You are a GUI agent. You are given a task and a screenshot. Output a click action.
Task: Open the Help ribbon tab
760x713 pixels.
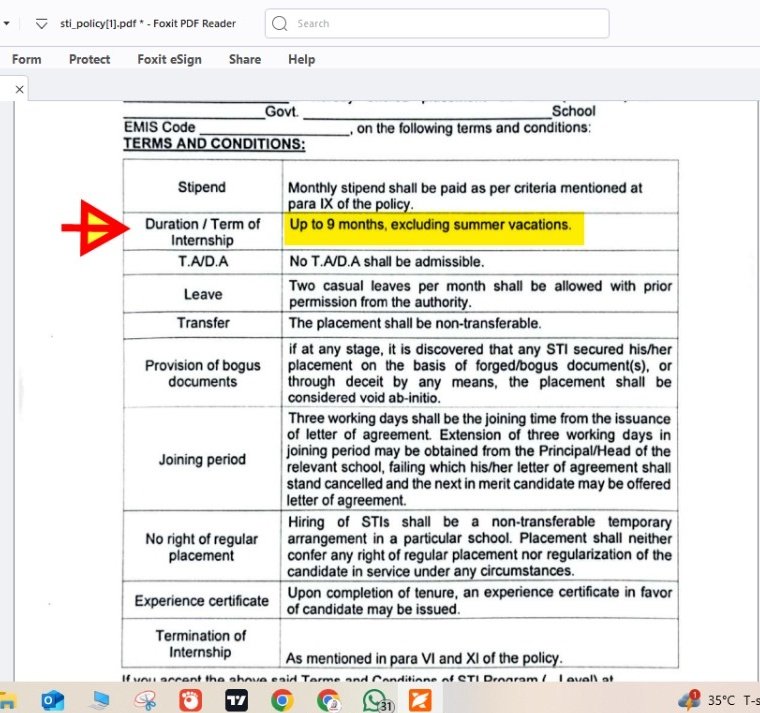point(301,59)
